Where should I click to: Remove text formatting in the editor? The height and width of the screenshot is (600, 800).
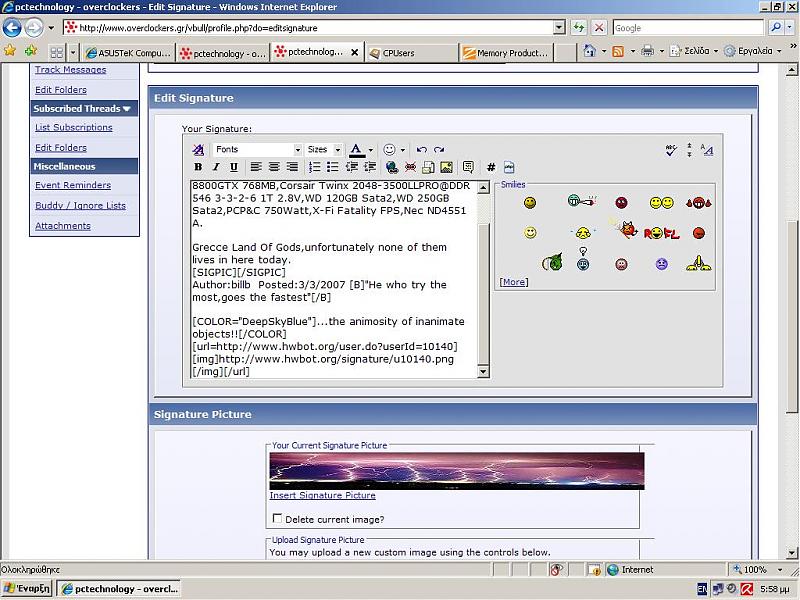click(x=198, y=149)
